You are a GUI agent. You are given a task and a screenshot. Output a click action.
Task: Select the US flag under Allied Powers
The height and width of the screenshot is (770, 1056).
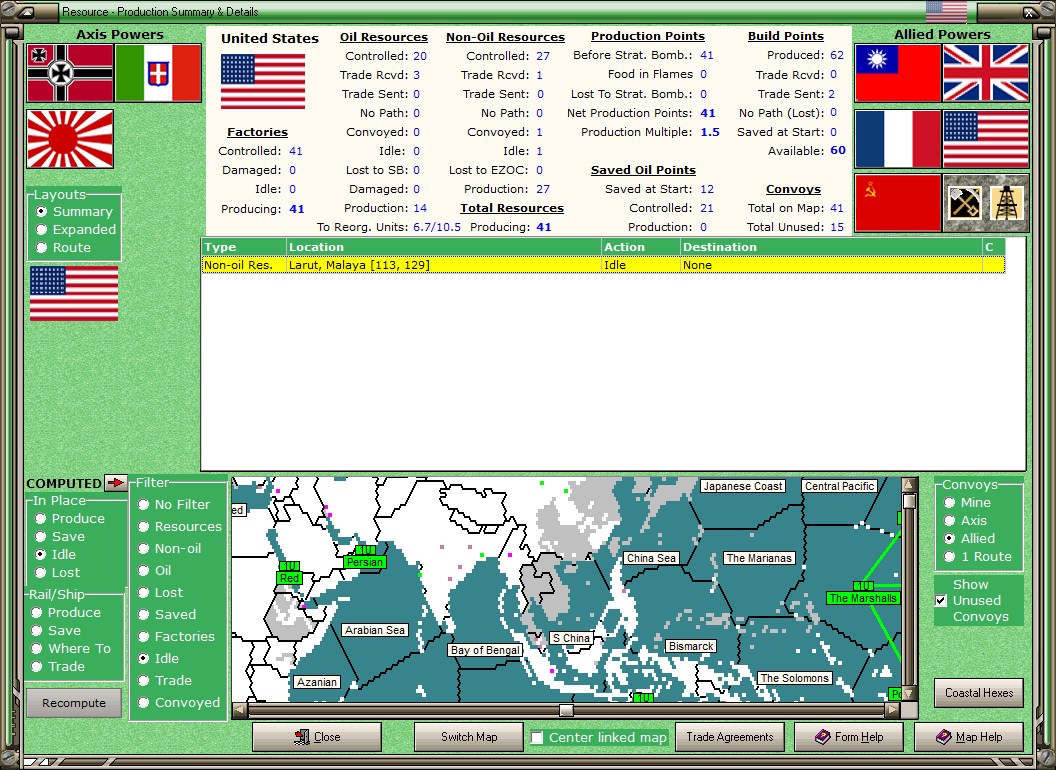(986, 139)
